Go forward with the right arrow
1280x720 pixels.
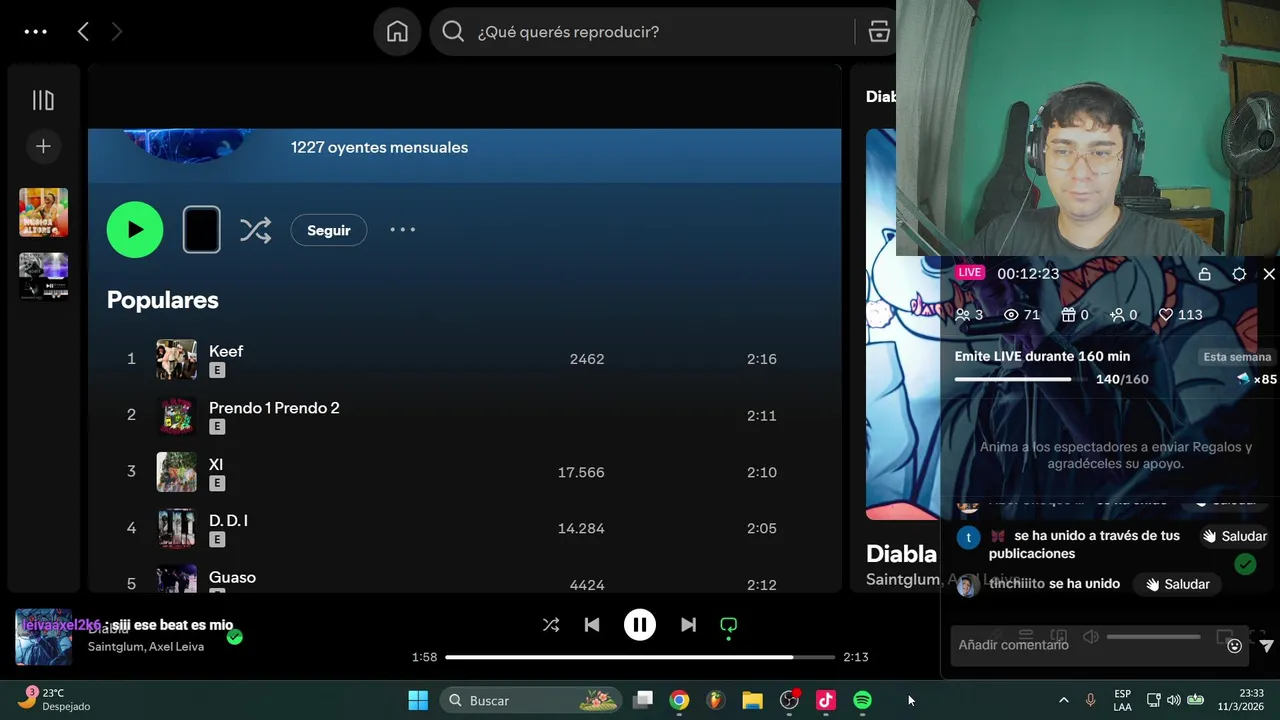(116, 32)
